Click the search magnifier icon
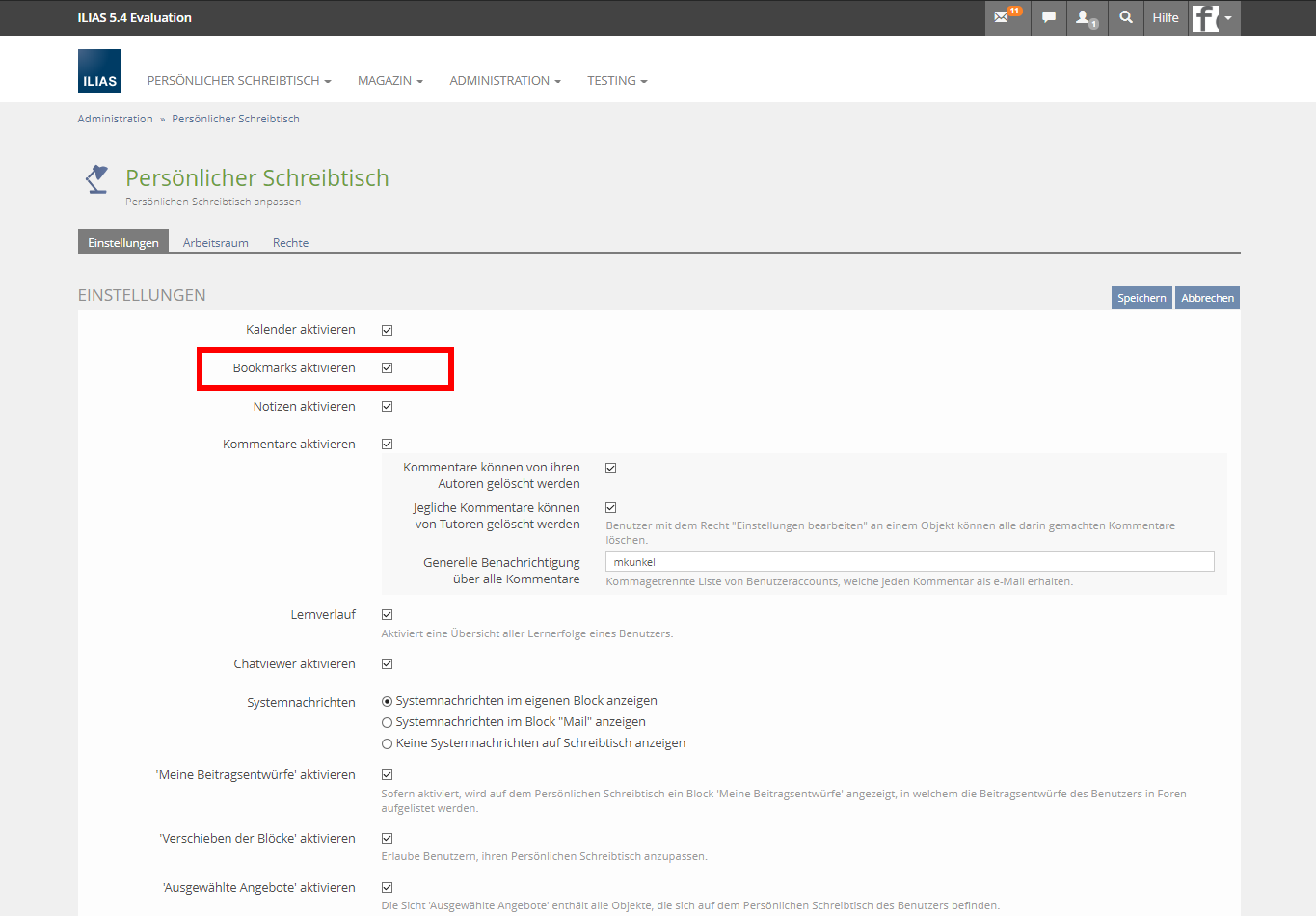Screen dimensions: 1316x916 pos(1125,17)
